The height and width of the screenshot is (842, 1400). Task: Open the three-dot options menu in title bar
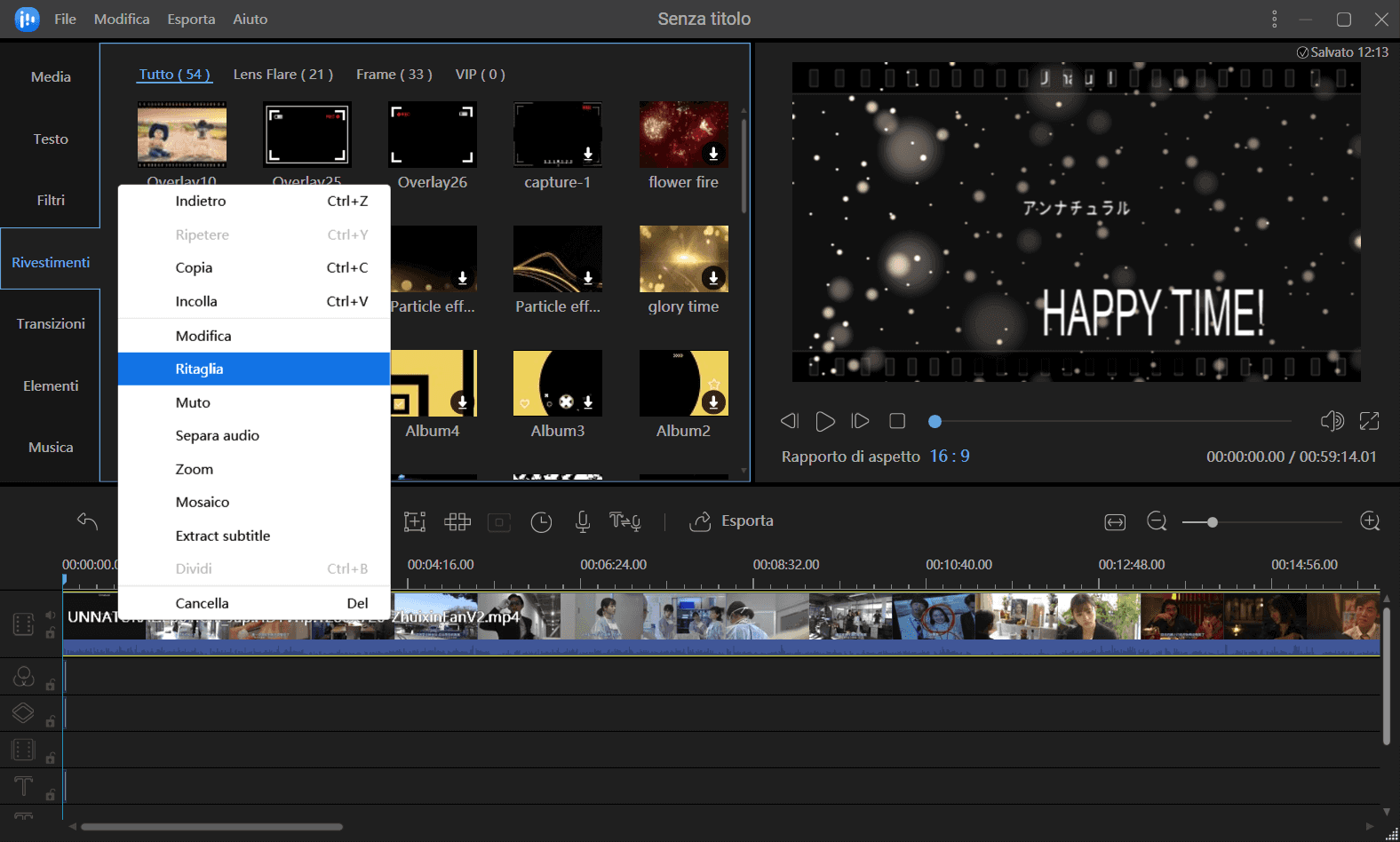[1274, 20]
